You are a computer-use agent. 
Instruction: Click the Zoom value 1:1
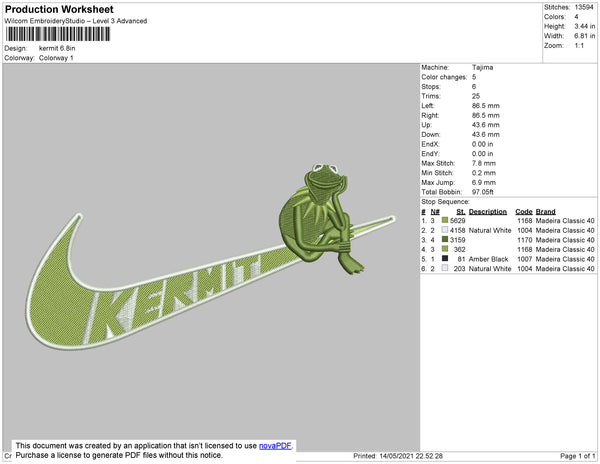579,46
